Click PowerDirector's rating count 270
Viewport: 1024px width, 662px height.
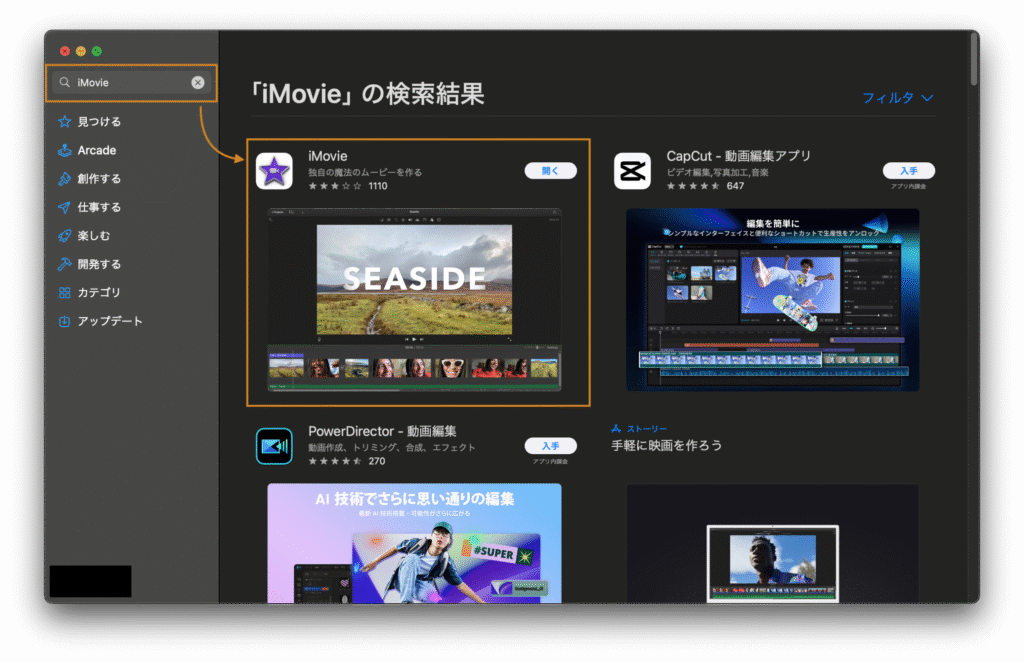[377, 461]
